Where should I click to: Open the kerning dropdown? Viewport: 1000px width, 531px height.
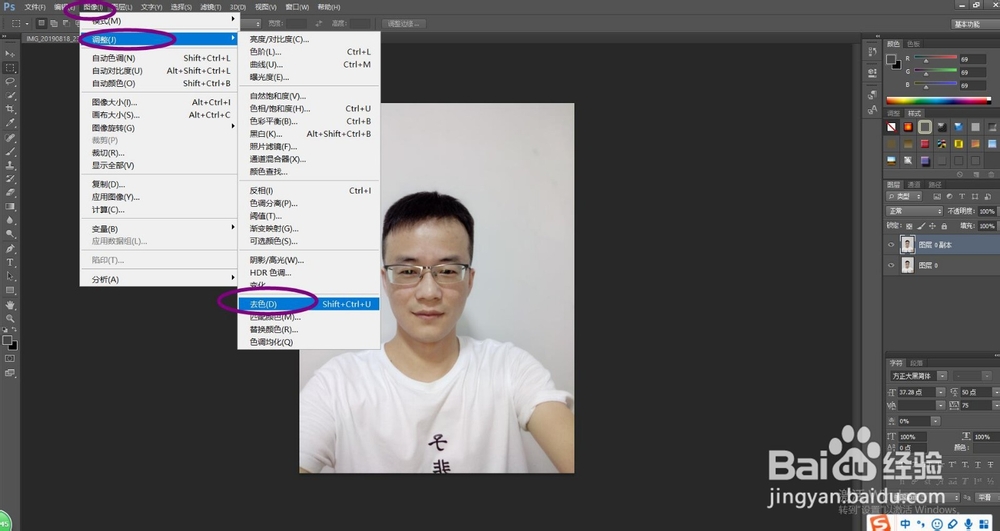(x=922, y=405)
